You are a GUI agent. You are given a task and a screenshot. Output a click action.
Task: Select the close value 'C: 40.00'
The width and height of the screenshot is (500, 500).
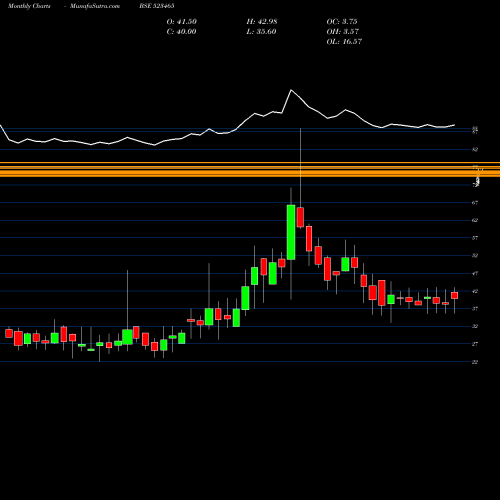tap(181, 31)
